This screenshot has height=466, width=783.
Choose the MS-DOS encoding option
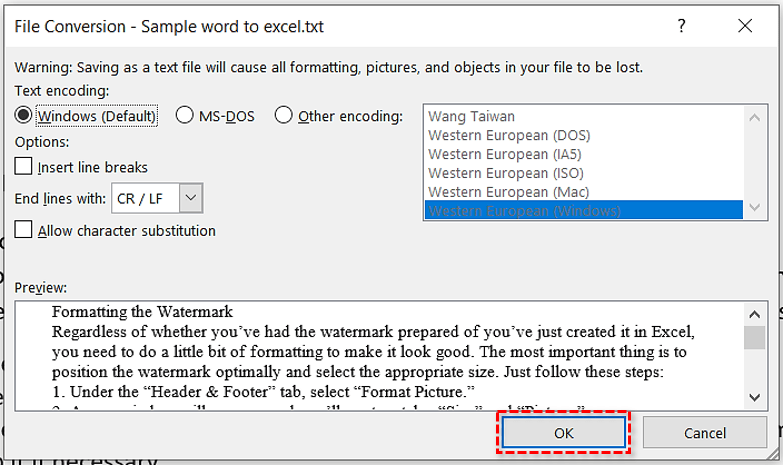pos(184,116)
